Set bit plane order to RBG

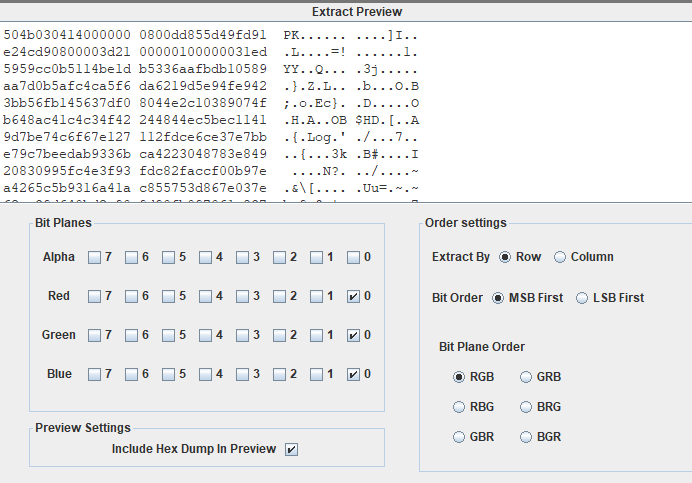click(x=459, y=407)
